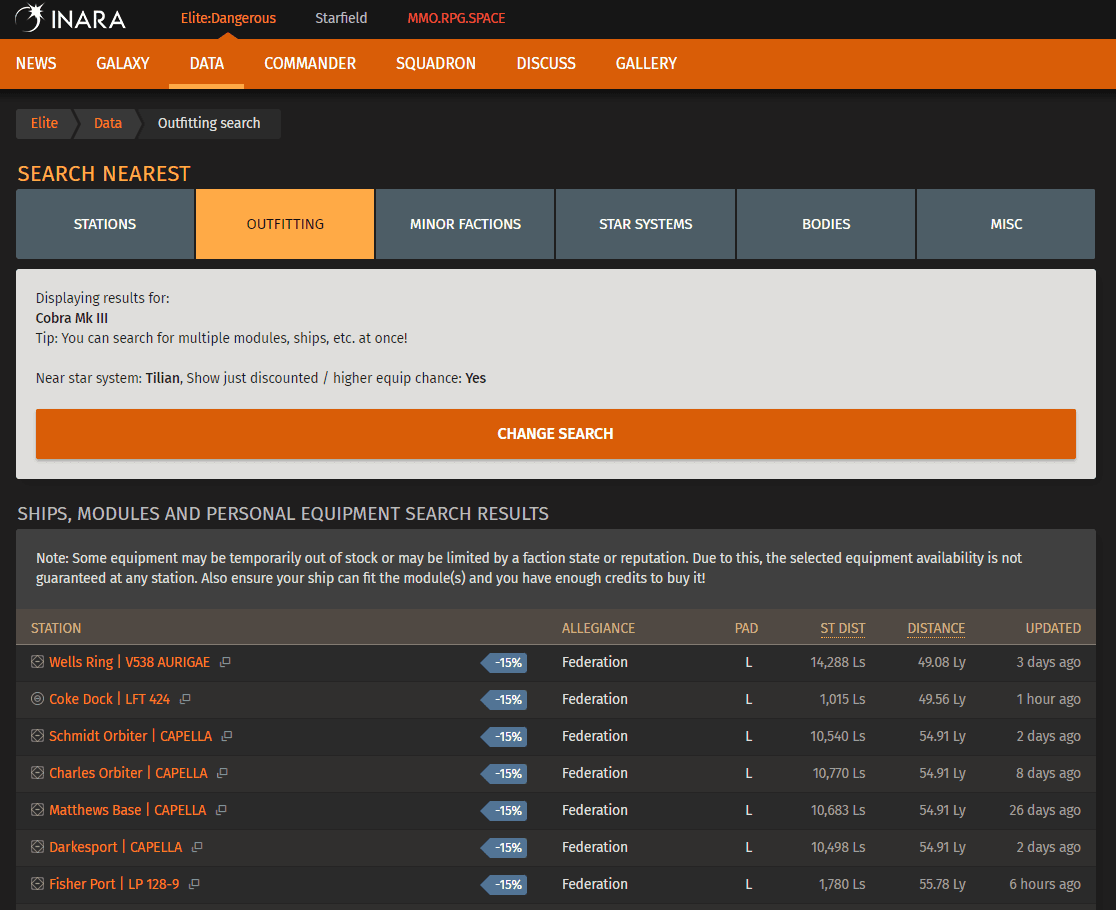Switch to the Stations search tab
Image resolution: width=1116 pixels, height=910 pixels.
(x=105, y=224)
